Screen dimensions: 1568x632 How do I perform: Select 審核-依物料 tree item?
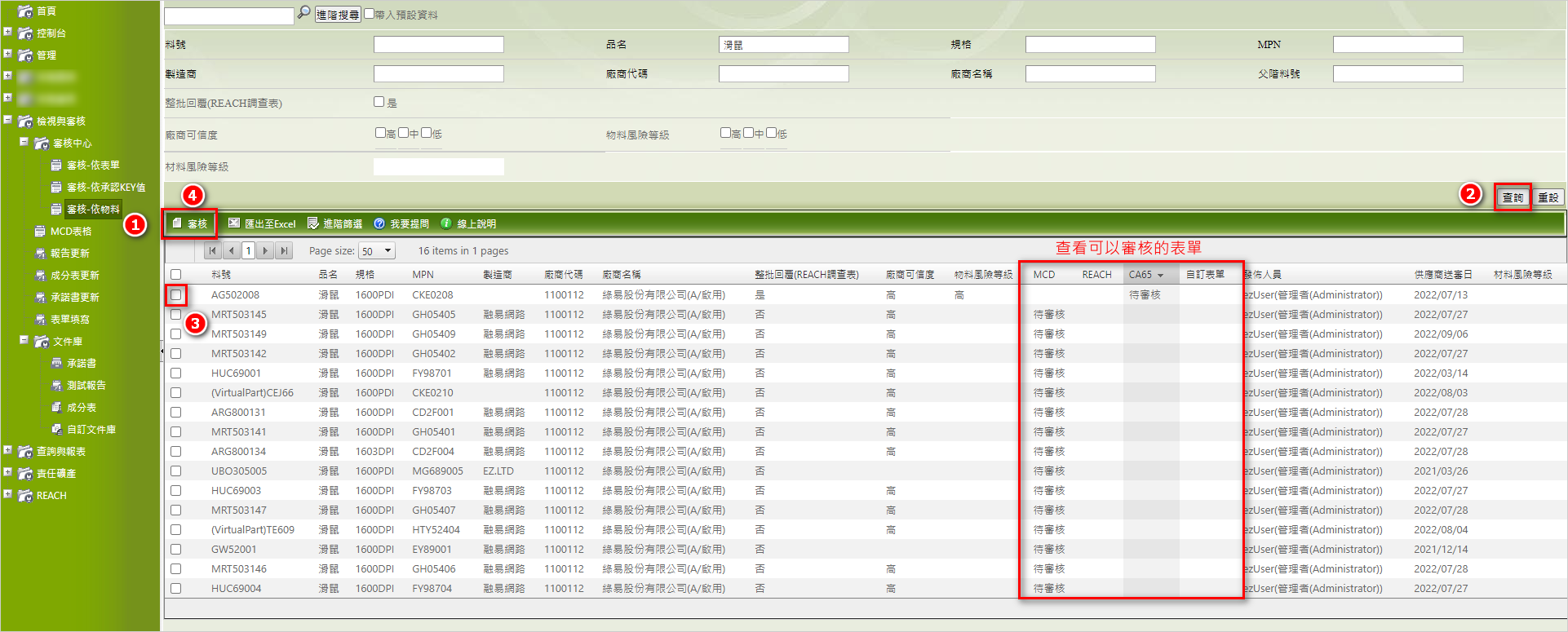click(x=93, y=209)
